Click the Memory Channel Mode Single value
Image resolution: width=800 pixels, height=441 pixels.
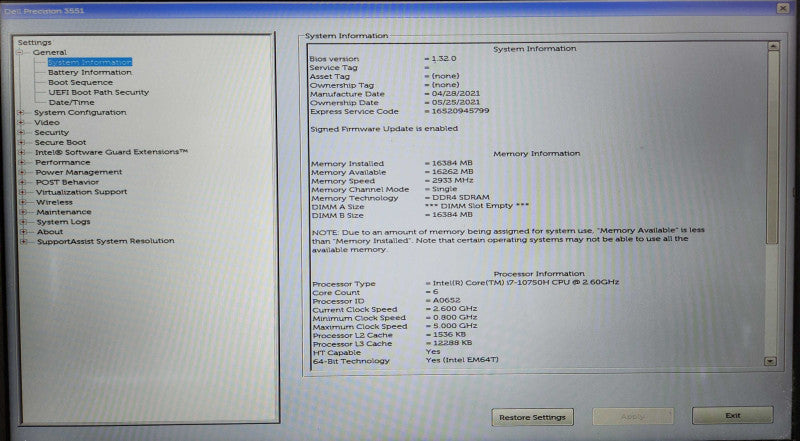pos(444,189)
